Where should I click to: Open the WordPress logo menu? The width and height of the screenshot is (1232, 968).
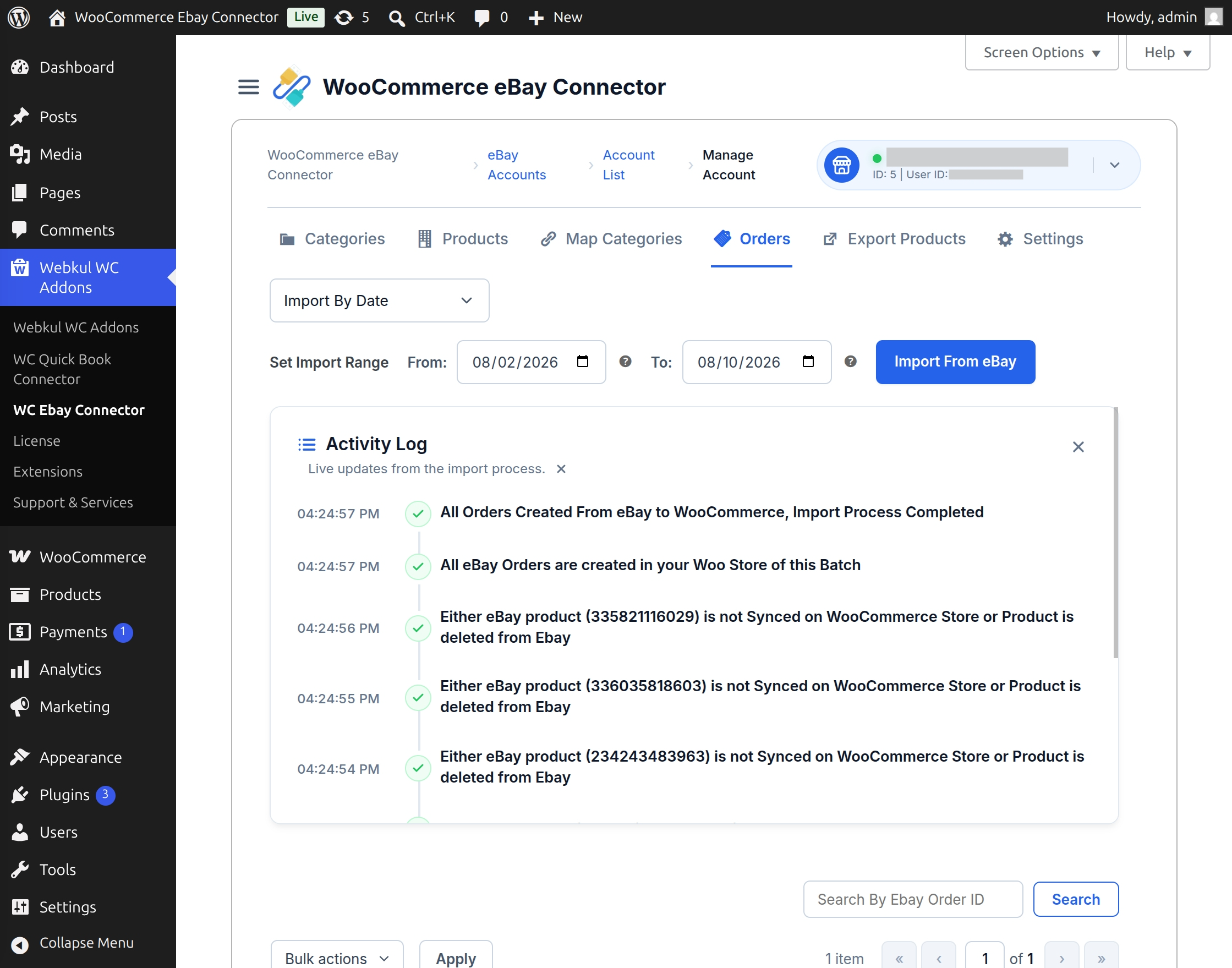click(19, 17)
